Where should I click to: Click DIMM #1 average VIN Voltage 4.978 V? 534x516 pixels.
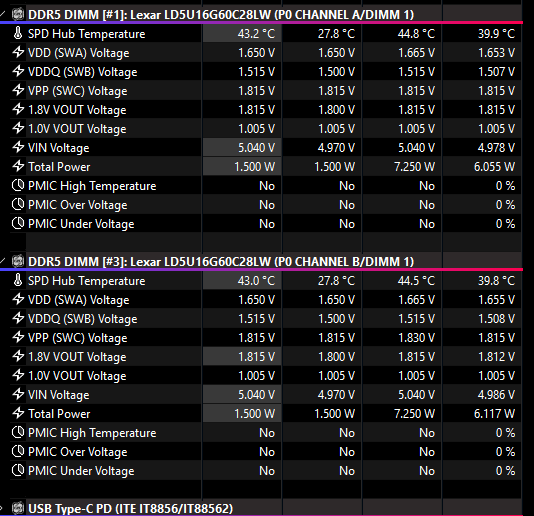[x=496, y=148]
